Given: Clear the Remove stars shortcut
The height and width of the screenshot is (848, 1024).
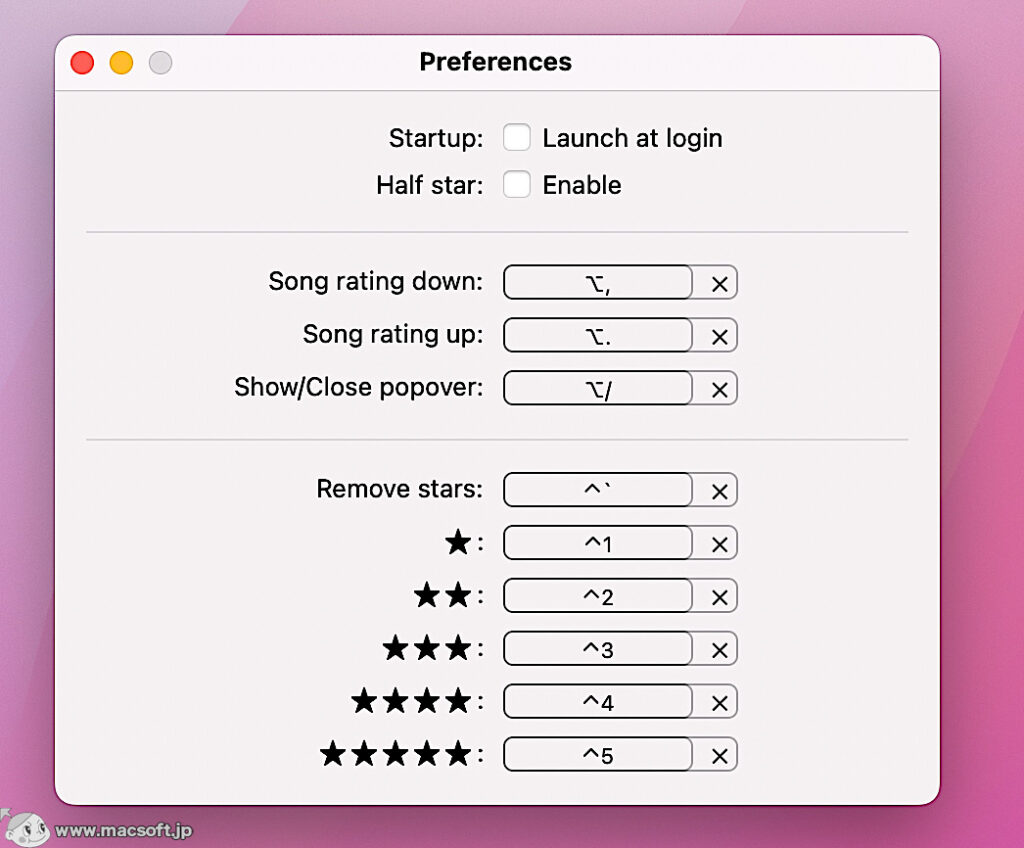Looking at the screenshot, I should pyautogui.click(x=718, y=490).
